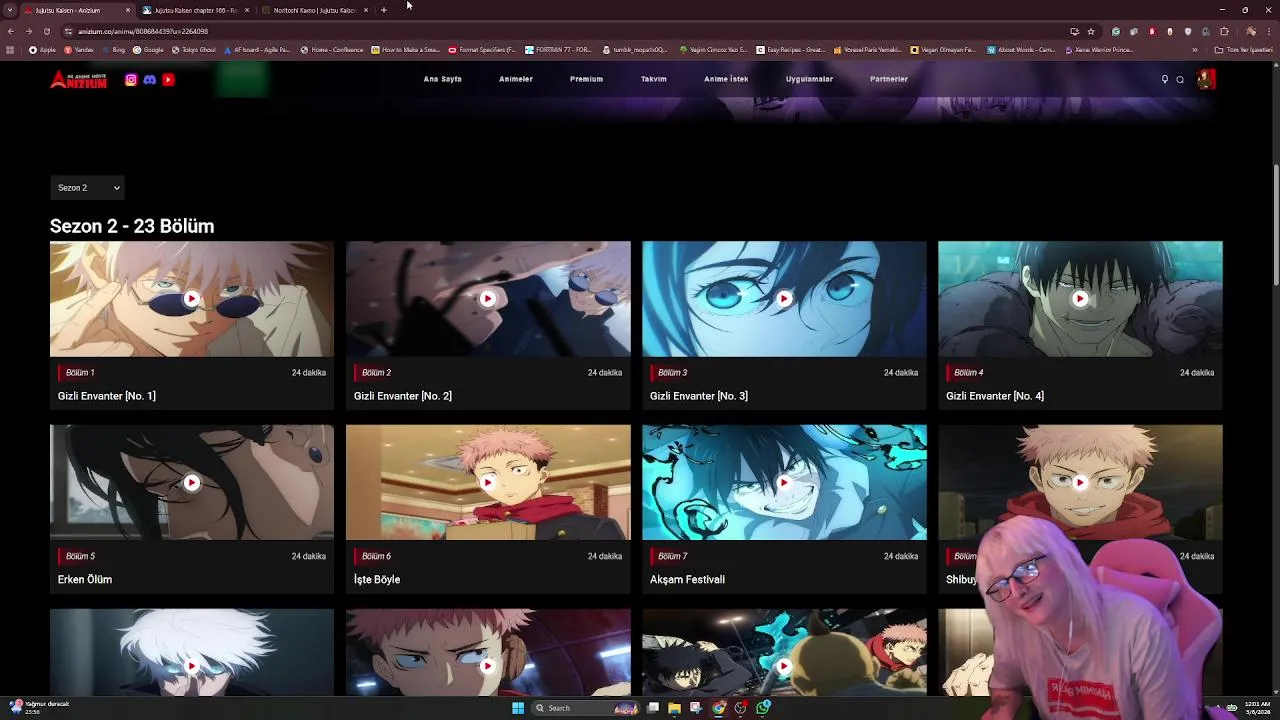The width and height of the screenshot is (1280, 720).
Task: Open site notifications bell icon
Action: tap(1164, 79)
